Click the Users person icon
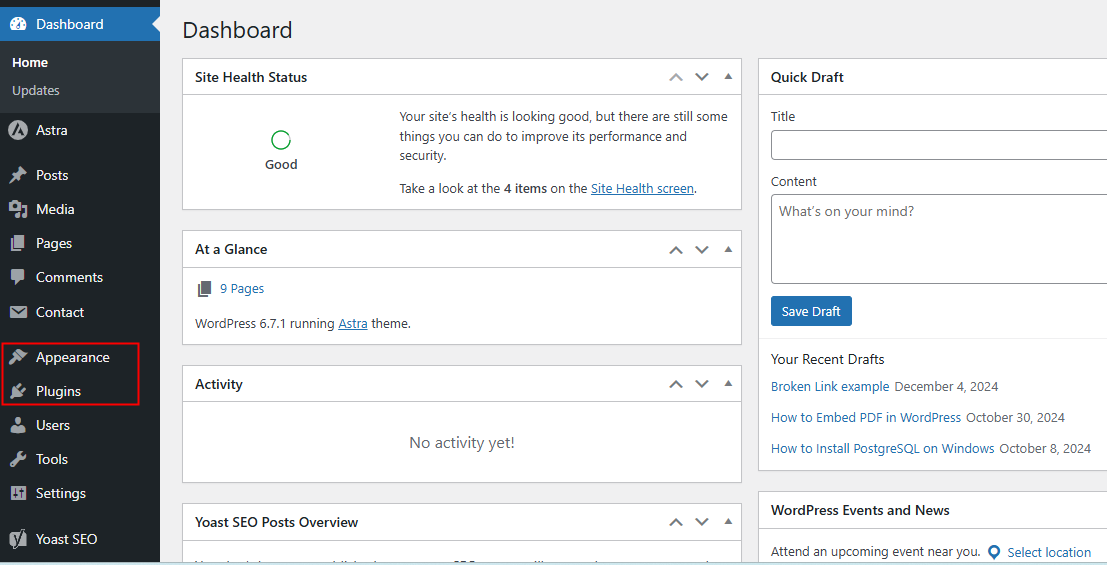 [x=18, y=425]
